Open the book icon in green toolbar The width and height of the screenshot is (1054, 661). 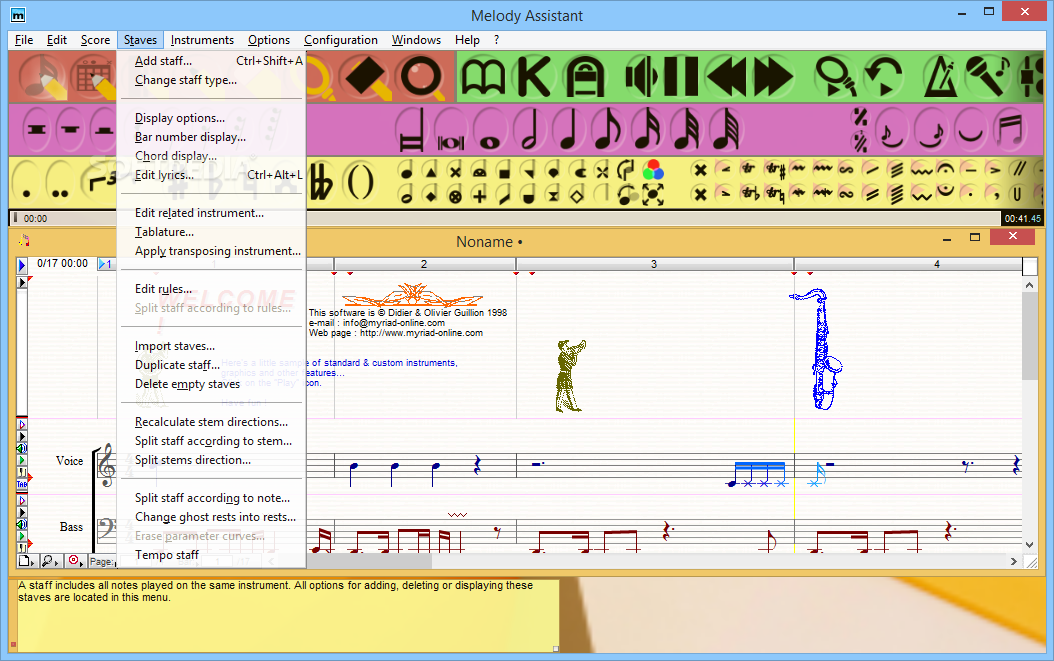pos(483,77)
